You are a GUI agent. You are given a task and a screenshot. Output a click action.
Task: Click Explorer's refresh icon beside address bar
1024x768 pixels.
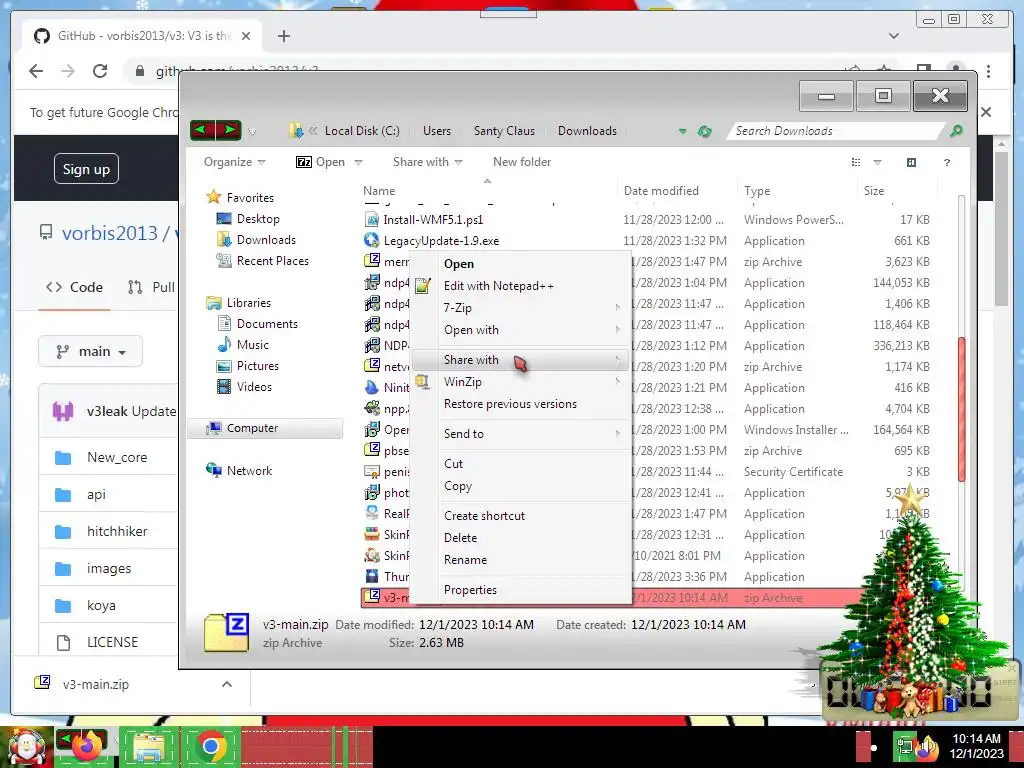(x=704, y=131)
